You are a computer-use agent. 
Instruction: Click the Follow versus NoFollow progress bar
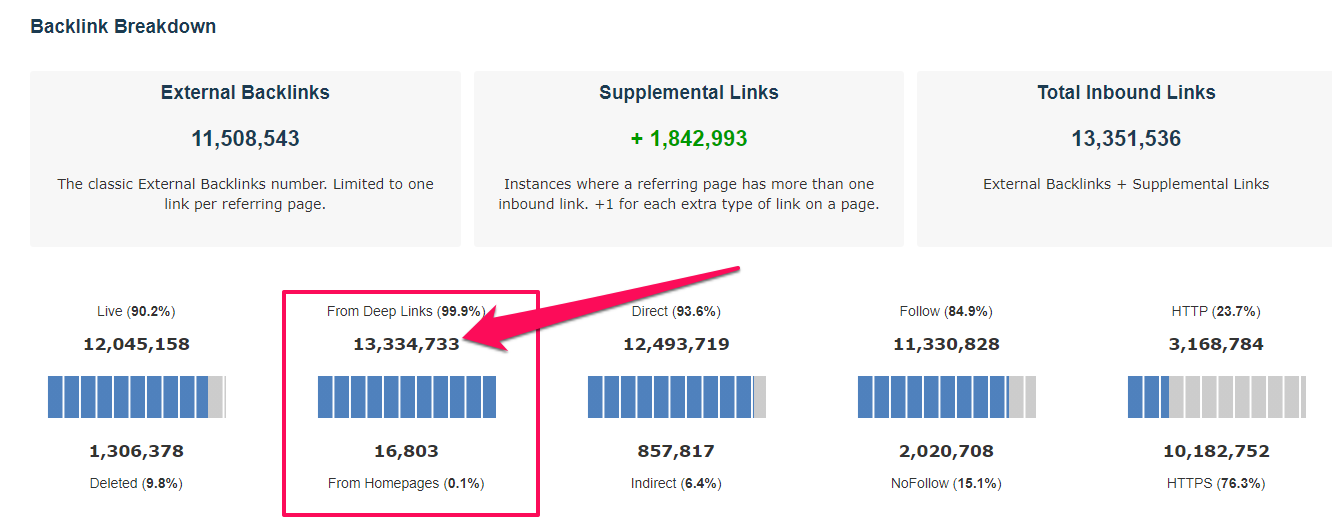pyautogui.click(x=946, y=397)
